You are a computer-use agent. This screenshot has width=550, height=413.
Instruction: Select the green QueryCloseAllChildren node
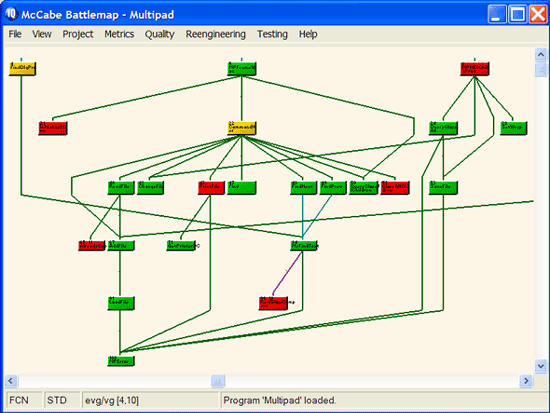coord(364,187)
